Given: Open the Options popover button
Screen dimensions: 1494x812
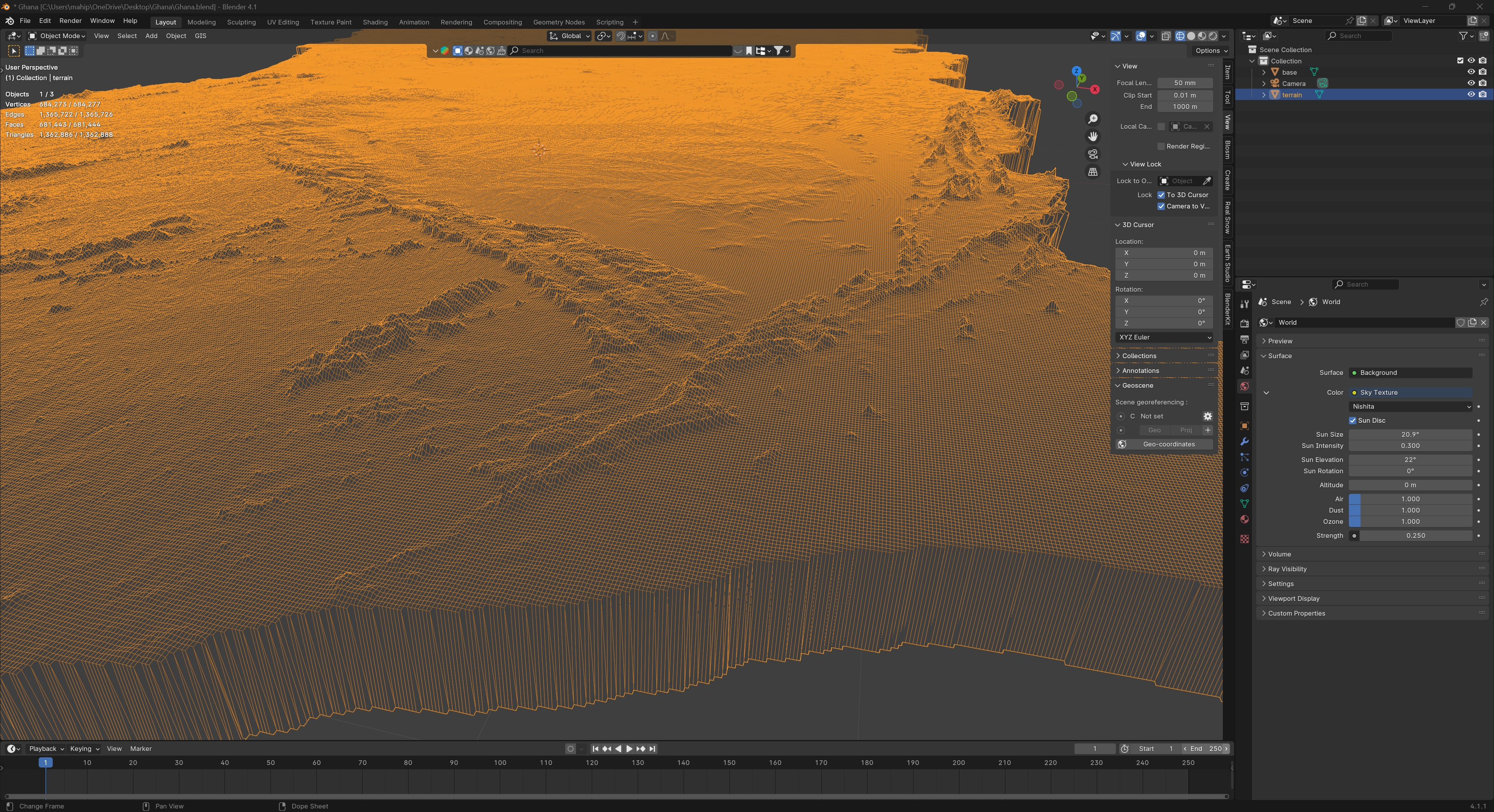Looking at the screenshot, I should coord(1211,51).
